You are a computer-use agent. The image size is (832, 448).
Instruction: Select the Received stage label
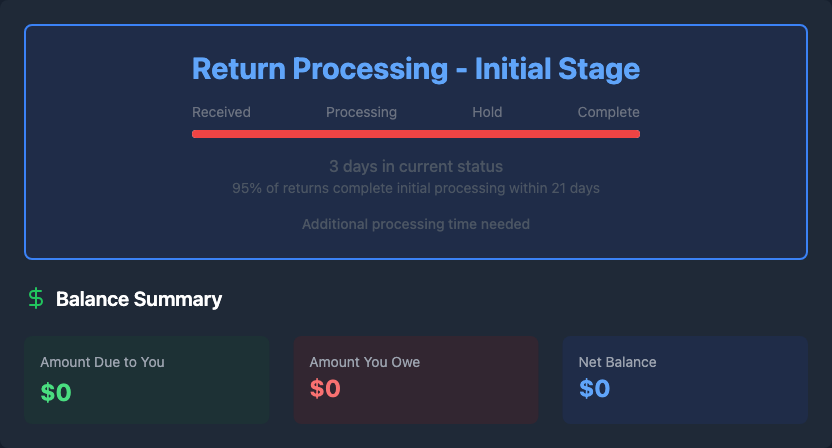coord(221,112)
